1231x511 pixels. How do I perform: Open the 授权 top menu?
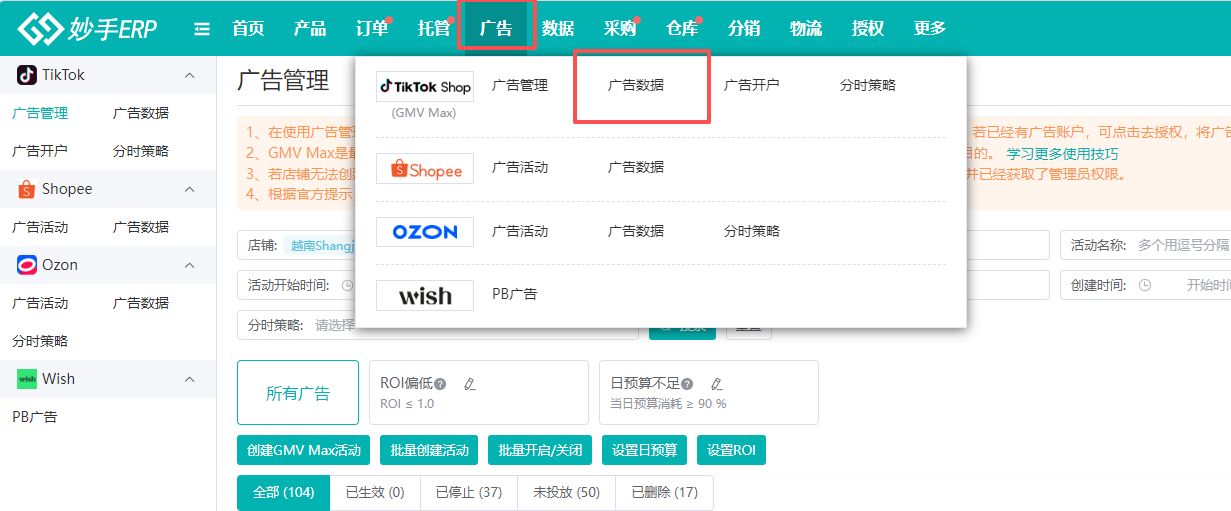click(868, 28)
